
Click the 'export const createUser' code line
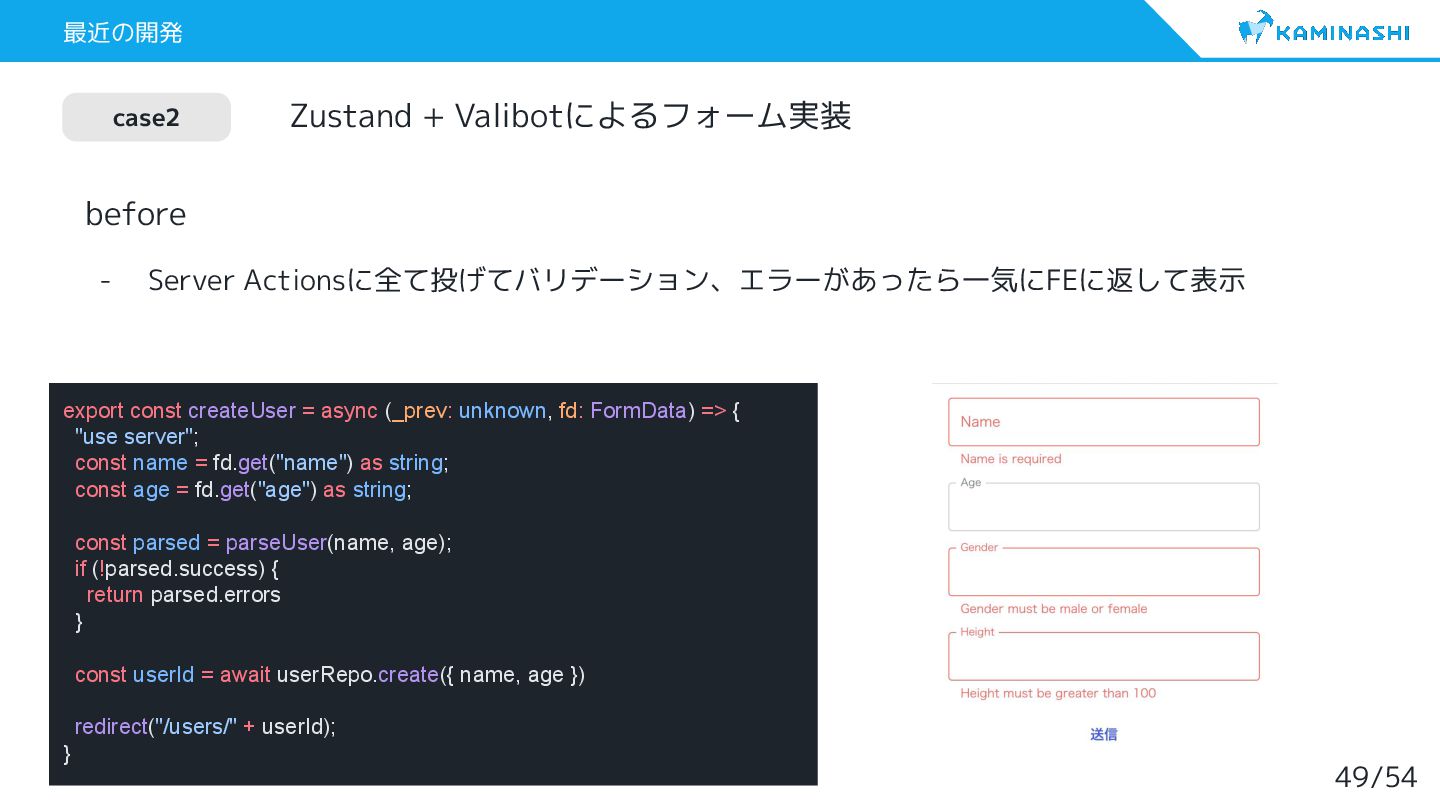coord(401,411)
